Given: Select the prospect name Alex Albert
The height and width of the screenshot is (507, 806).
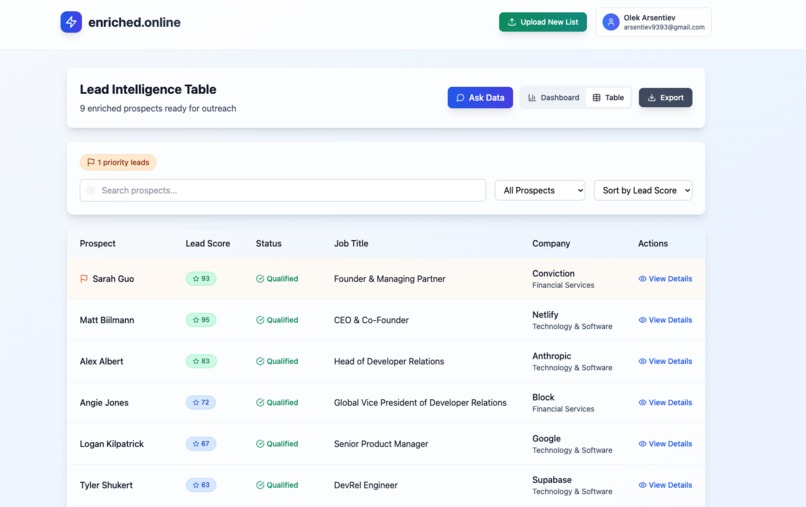Looking at the screenshot, I should (x=101, y=361).
